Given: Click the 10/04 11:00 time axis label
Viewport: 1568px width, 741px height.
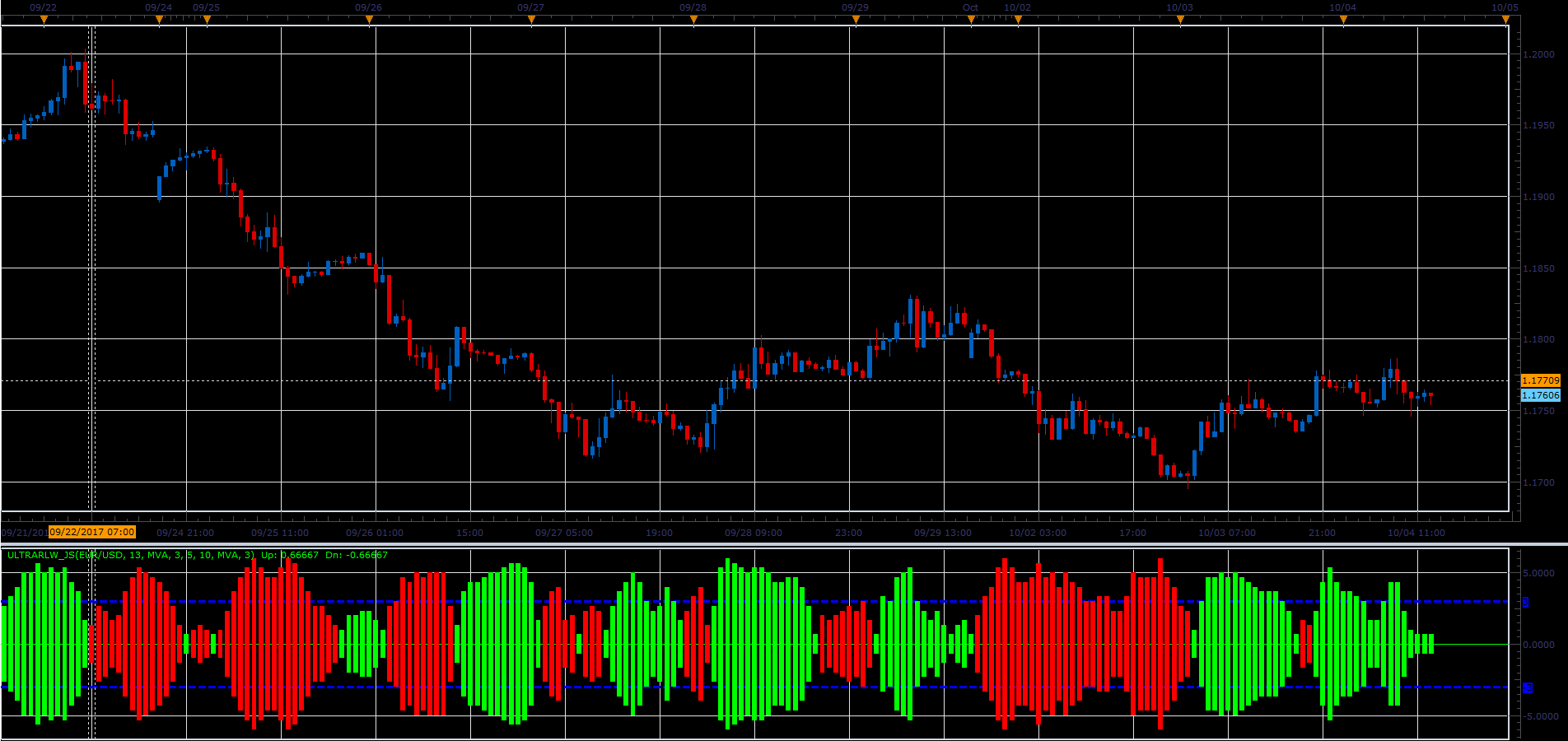Looking at the screenshot, I should [1416, 533].
